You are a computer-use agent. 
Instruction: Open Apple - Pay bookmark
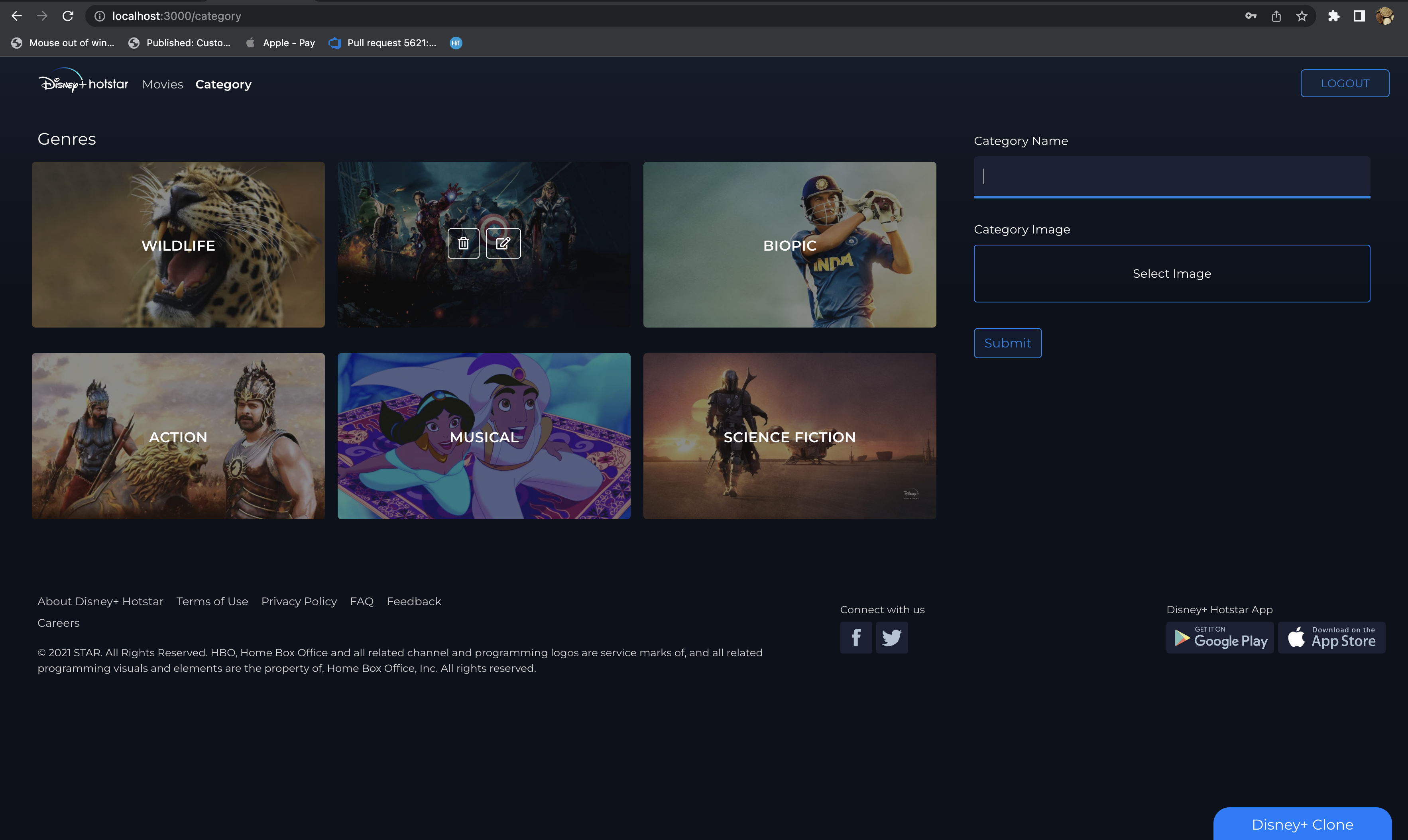coord(281,43)
